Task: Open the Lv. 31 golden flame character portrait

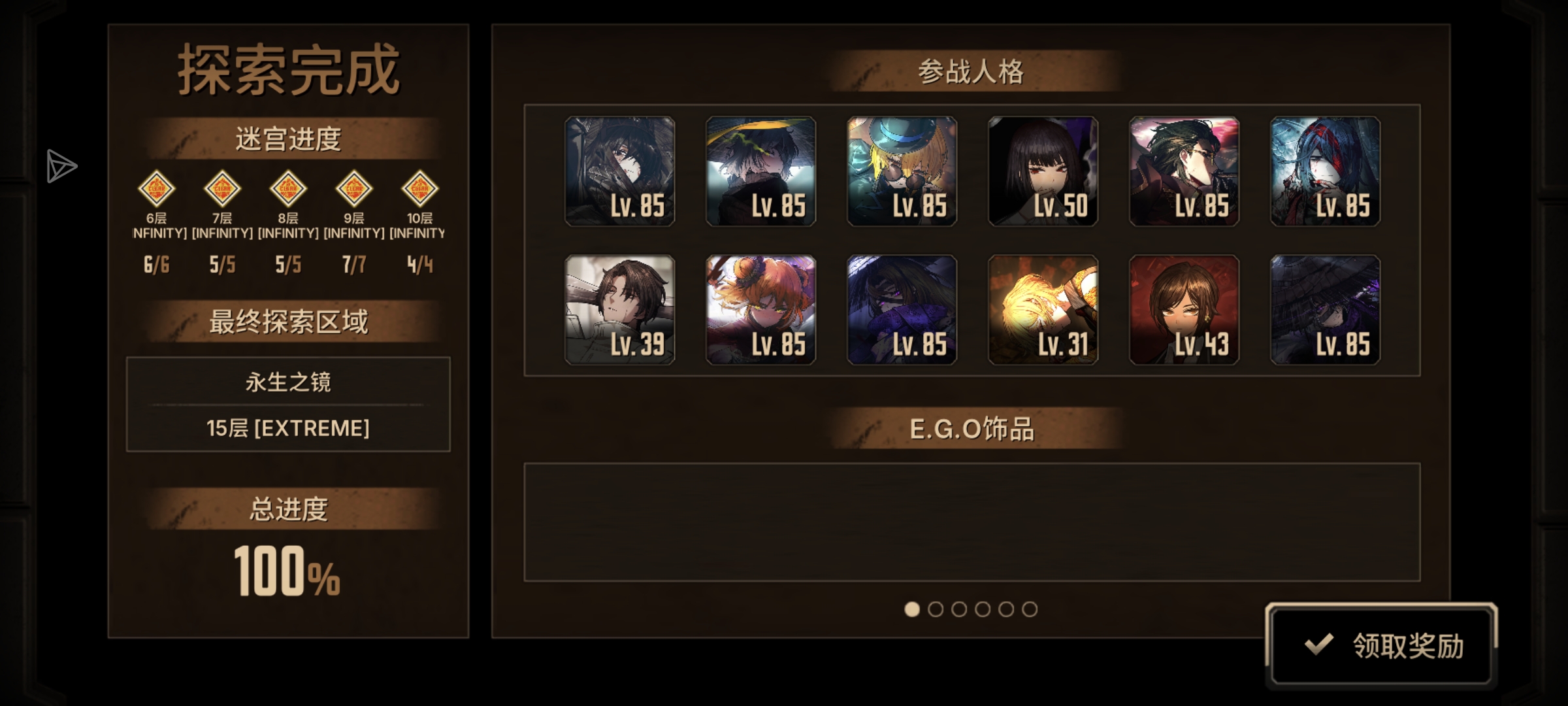Action: coord(1043,310)
